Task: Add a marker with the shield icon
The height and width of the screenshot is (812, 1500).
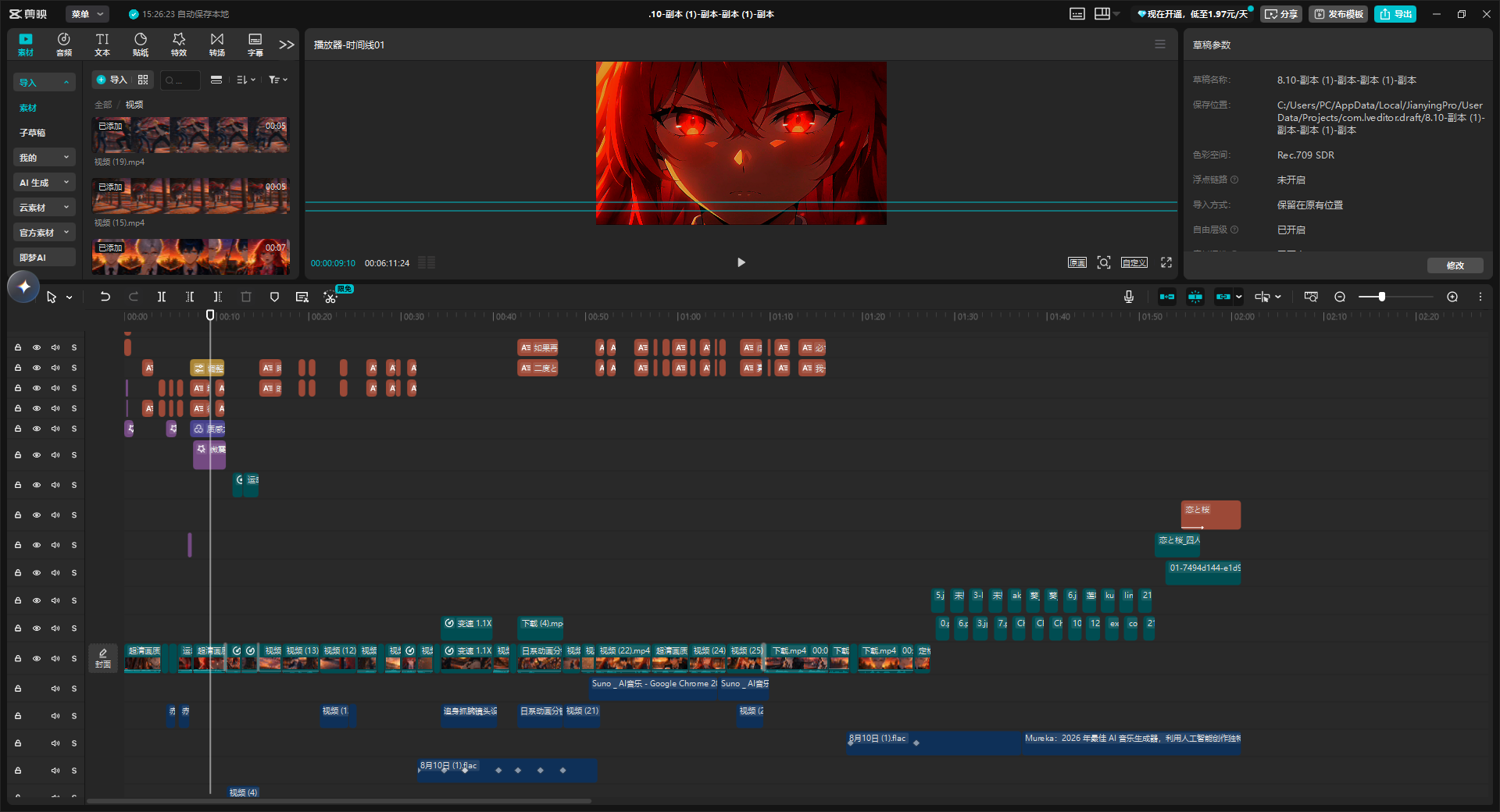Action: click(274, 297)
